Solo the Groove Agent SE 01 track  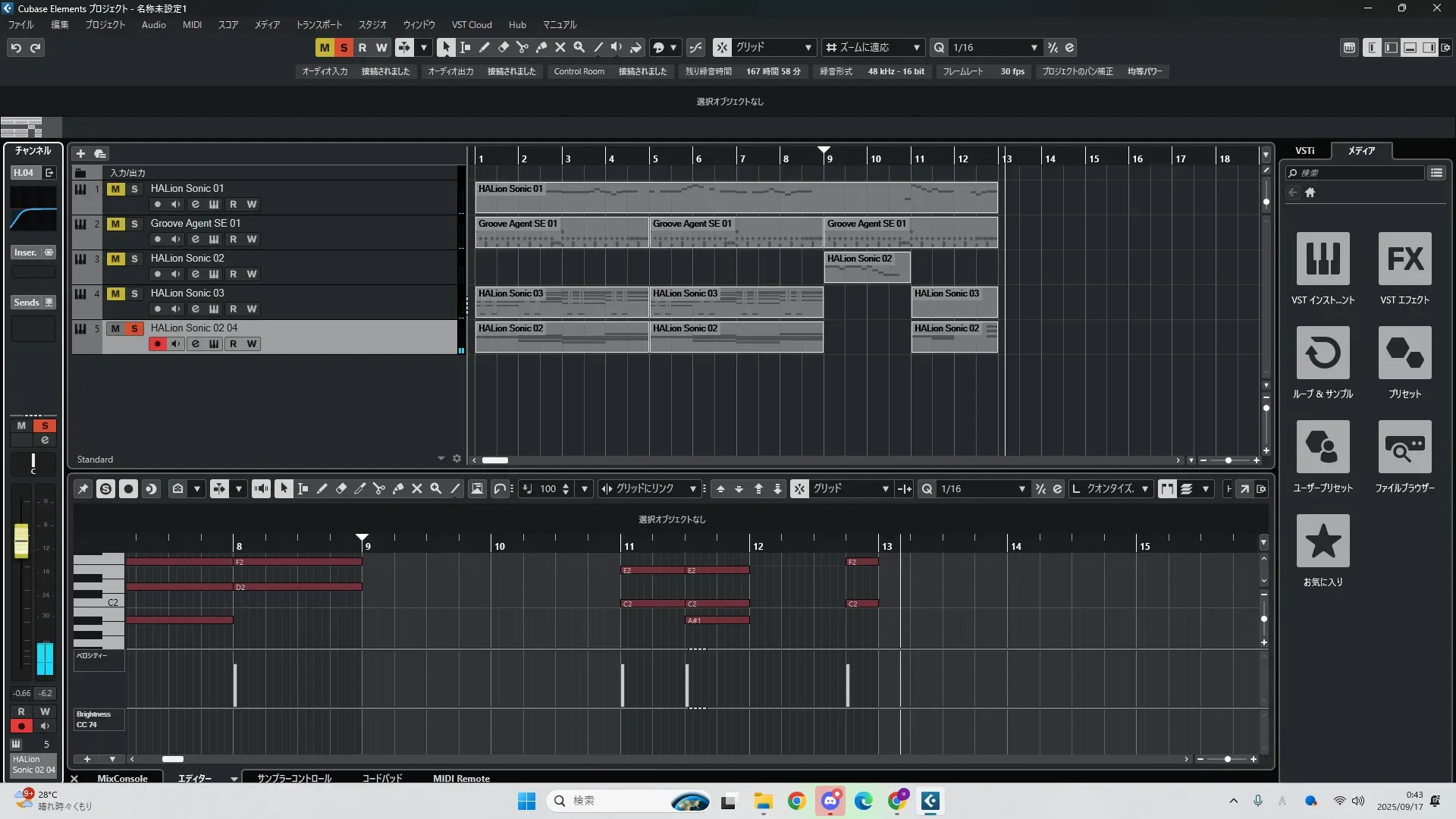click(134, 224)
